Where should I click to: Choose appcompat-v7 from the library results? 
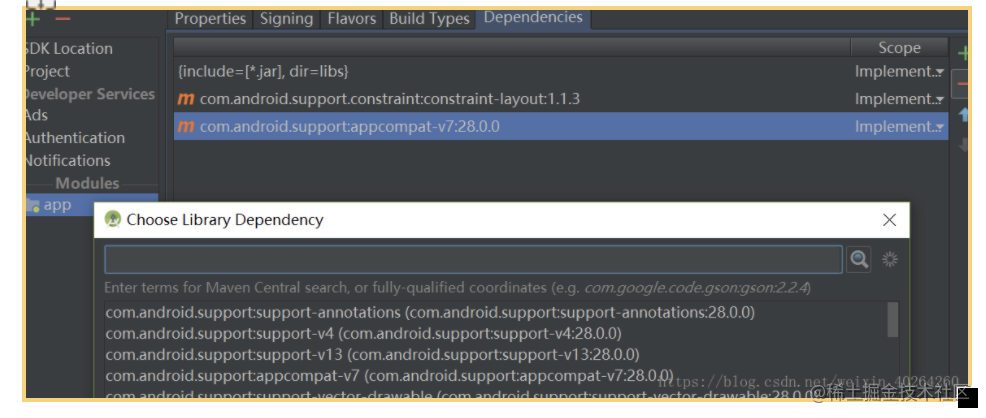[x=389, y=376]
